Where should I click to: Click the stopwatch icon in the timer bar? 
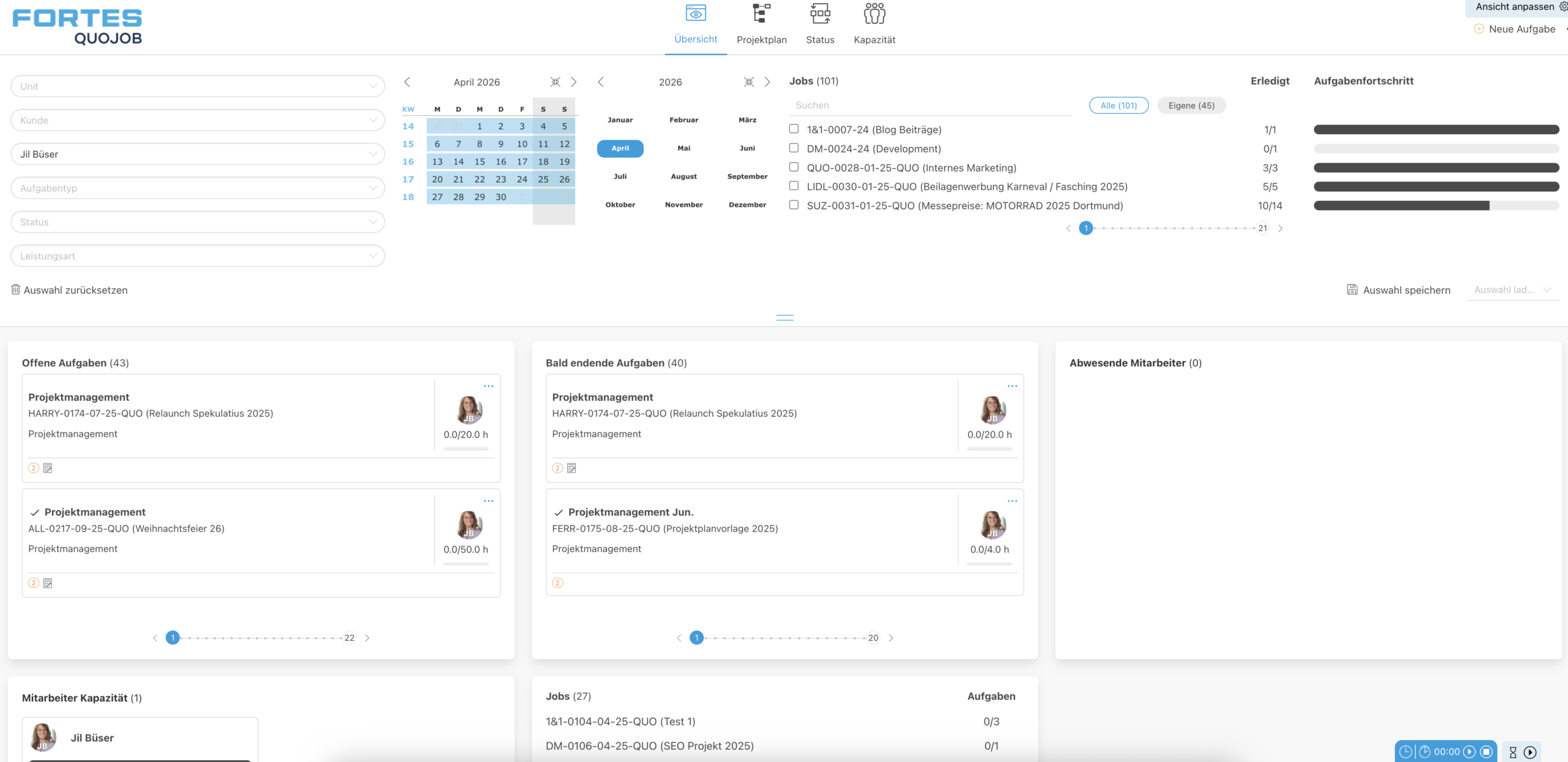click(x=1425, y=753)
